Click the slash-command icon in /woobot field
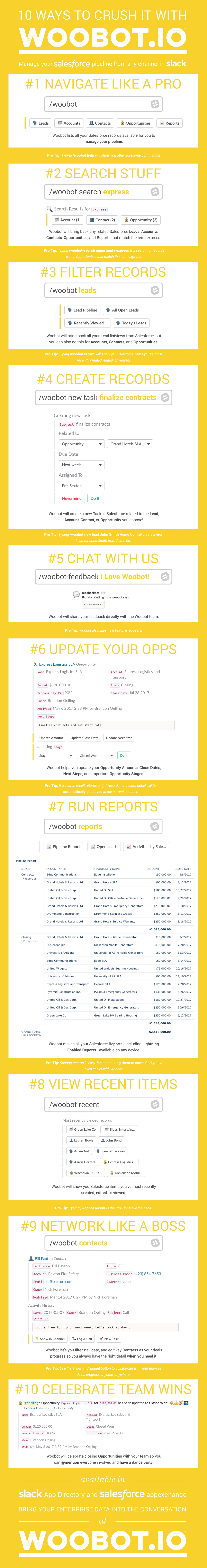This screenshot has width=207, height=1568. tap(155, 104)
